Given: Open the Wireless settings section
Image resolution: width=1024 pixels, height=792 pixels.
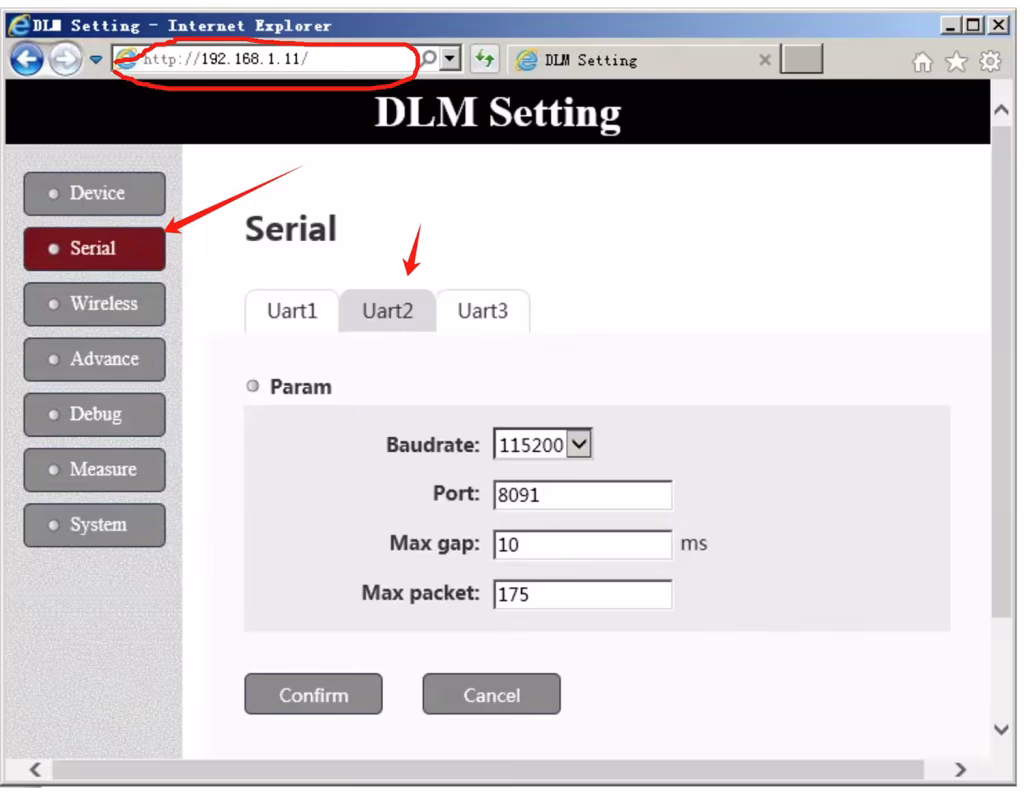Looking at the screenshot, I should click(94, 303).
